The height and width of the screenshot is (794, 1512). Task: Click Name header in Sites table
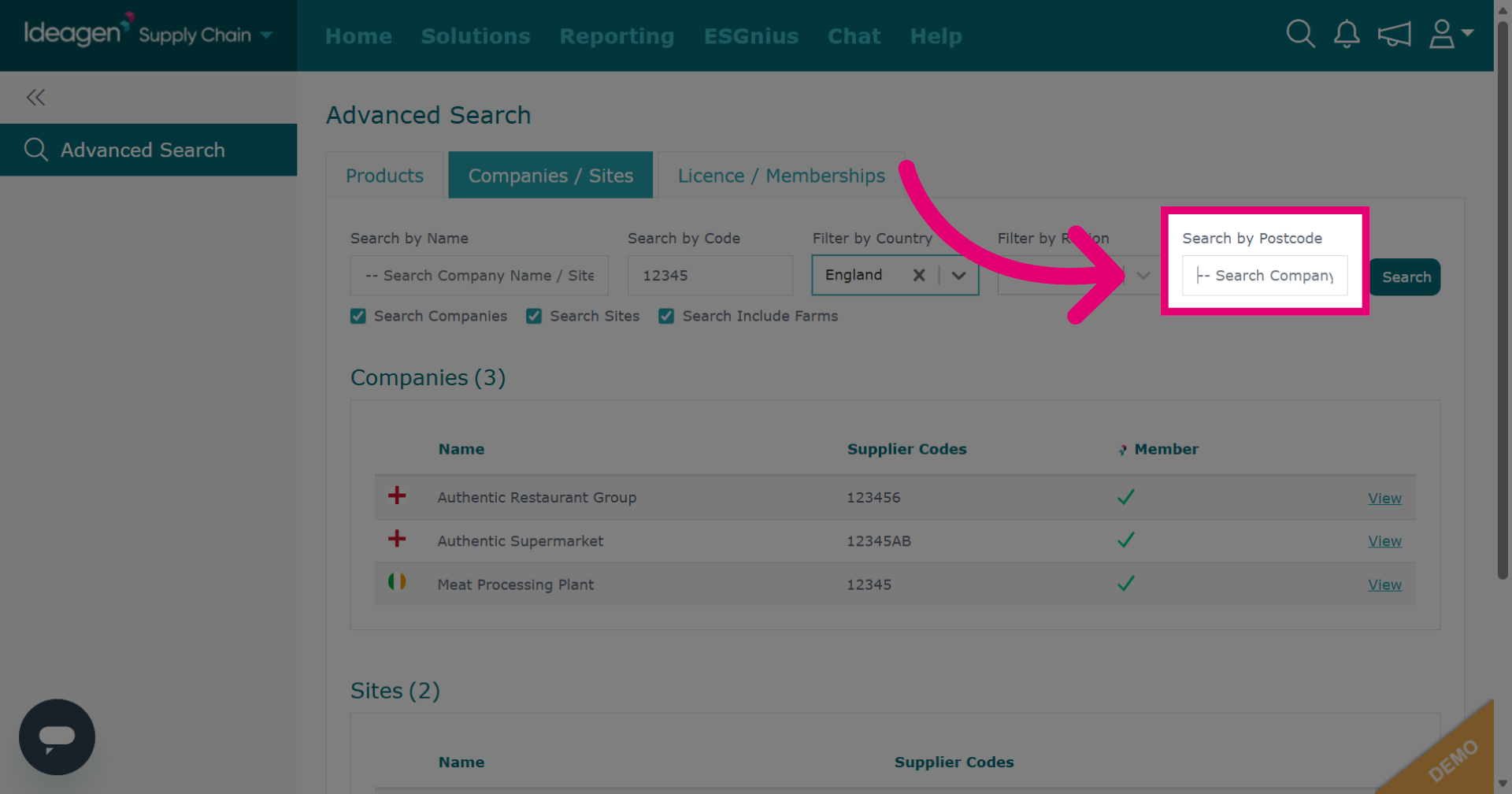461,762
